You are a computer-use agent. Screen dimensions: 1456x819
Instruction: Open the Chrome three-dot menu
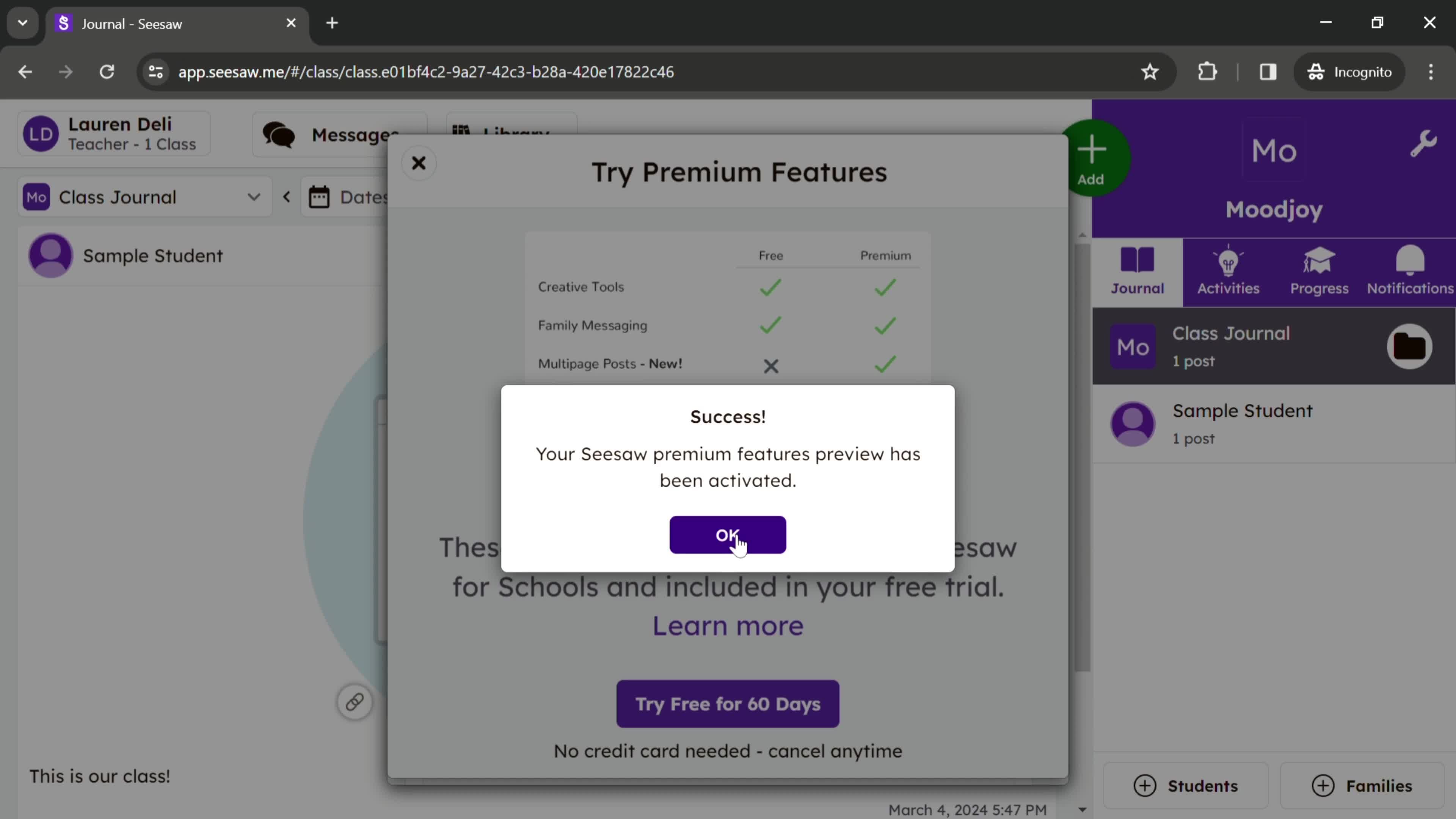click(1431, 72)
